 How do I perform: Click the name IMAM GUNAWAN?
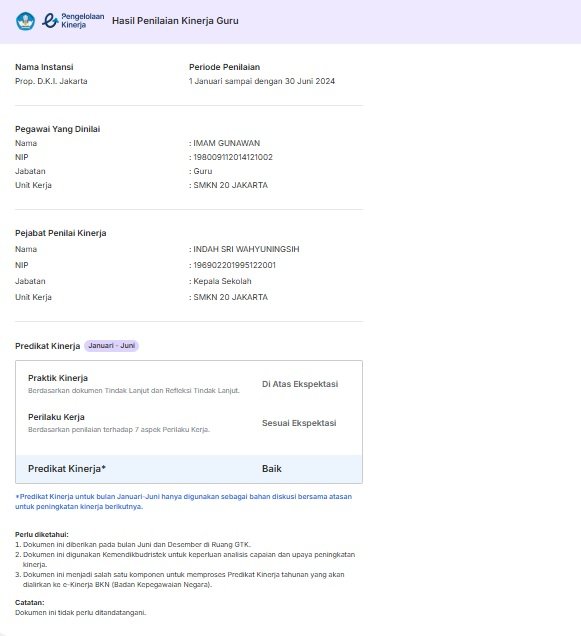[226, 143]
